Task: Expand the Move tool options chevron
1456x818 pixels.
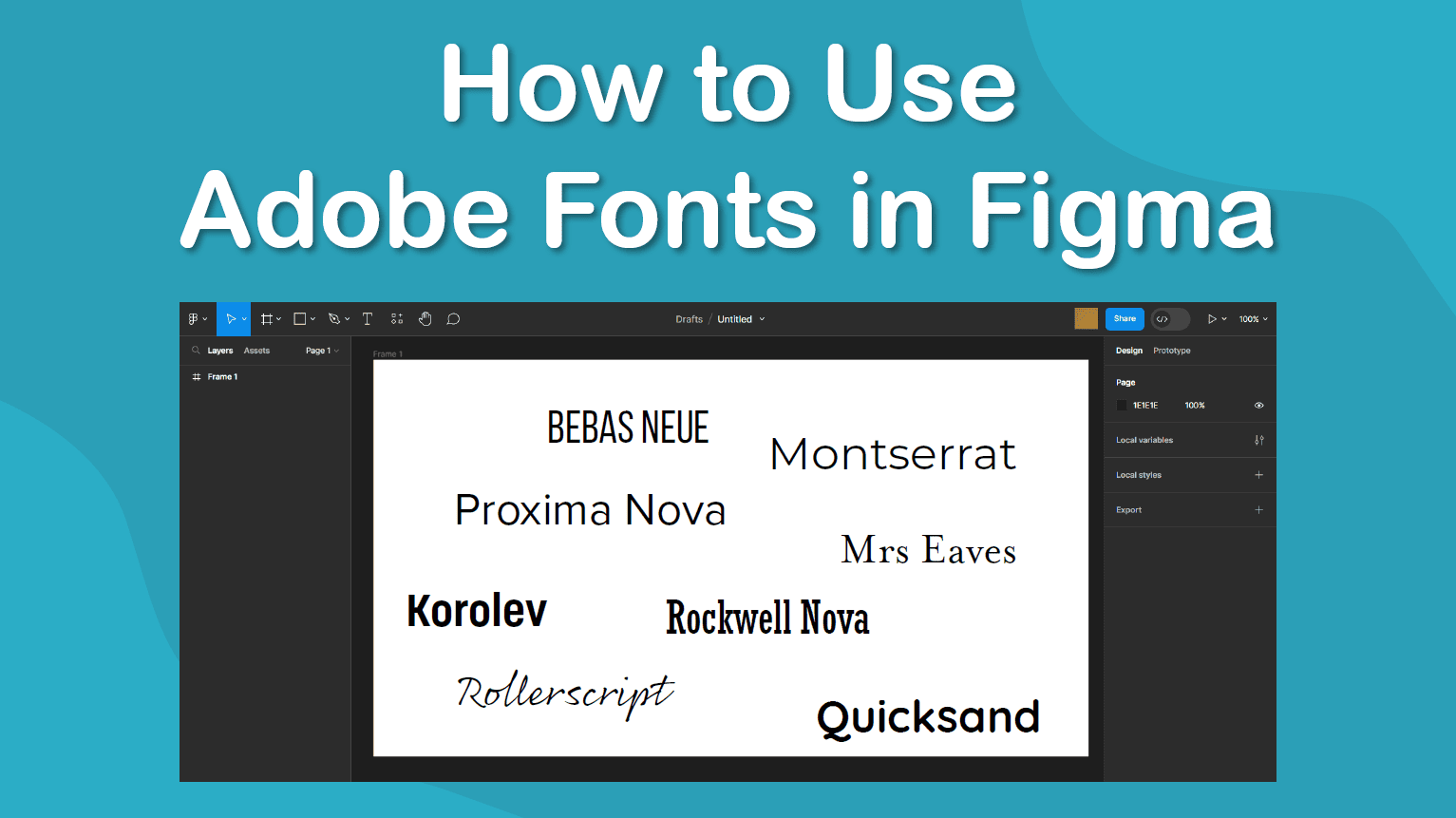Action: click(244, 319)
